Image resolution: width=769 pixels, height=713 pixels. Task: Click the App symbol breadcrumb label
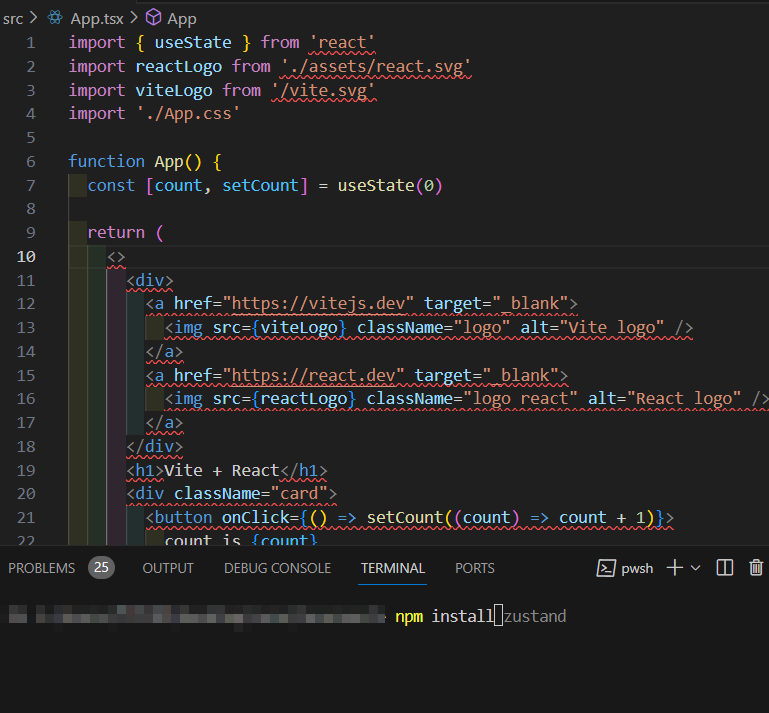point(182,19)
